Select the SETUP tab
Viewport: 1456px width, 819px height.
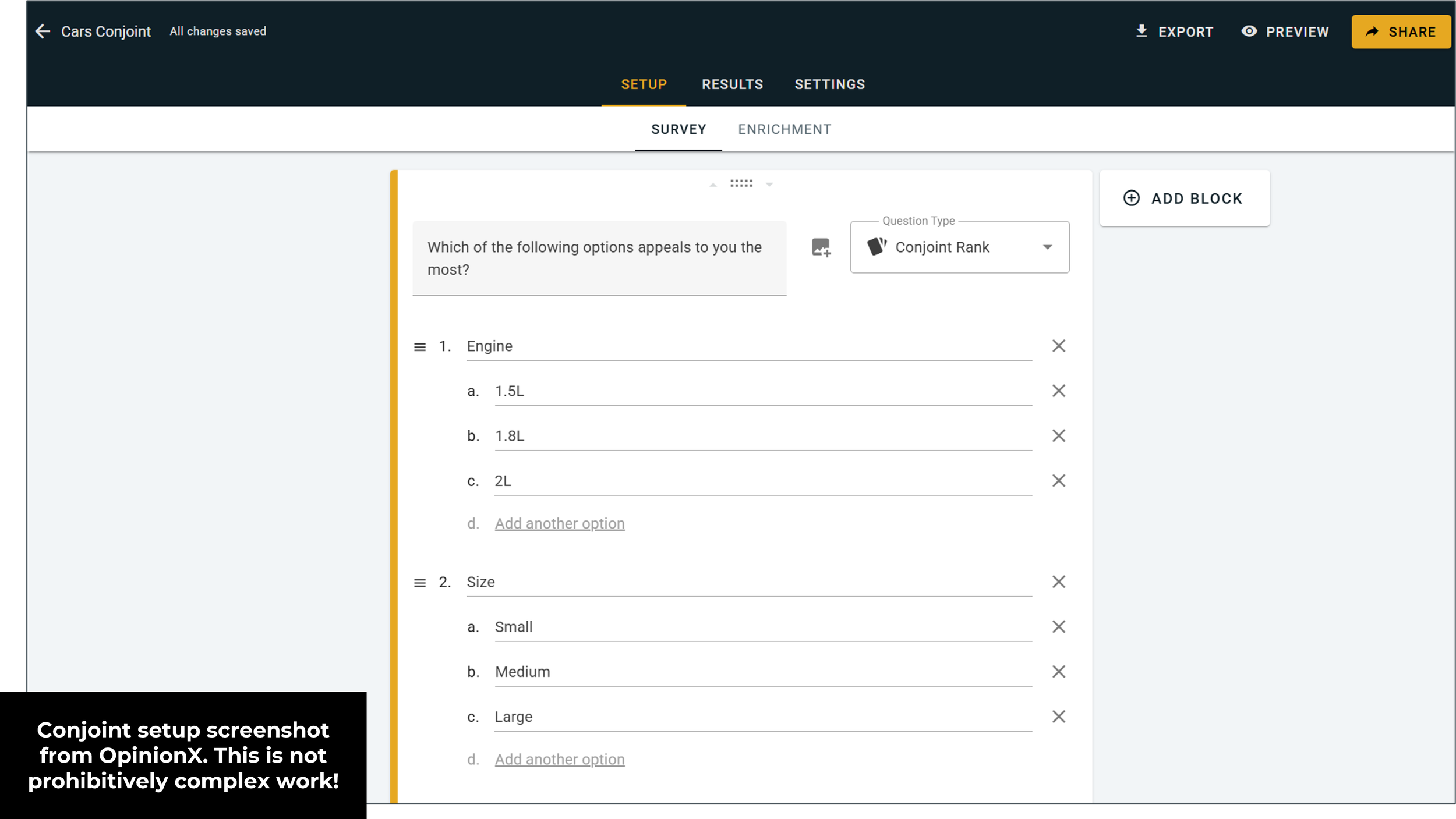(x=644, y=84)
